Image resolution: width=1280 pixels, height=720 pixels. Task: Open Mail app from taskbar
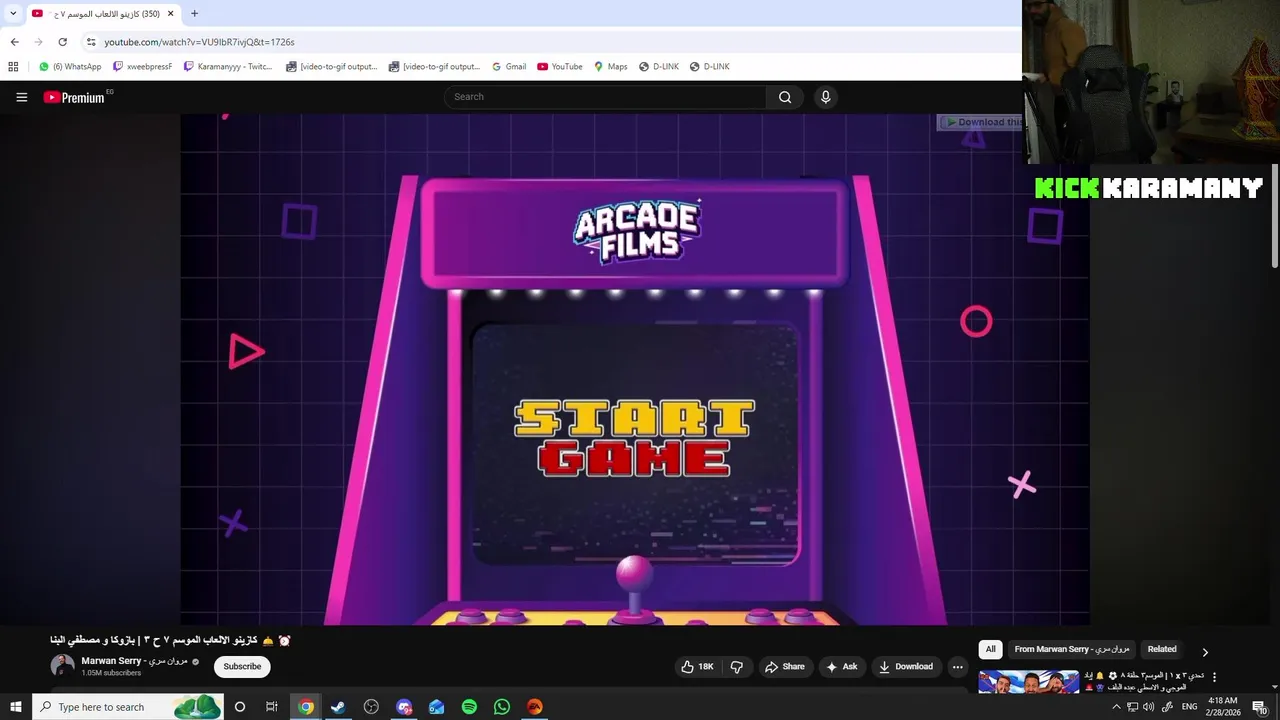[x=437, y=707]
